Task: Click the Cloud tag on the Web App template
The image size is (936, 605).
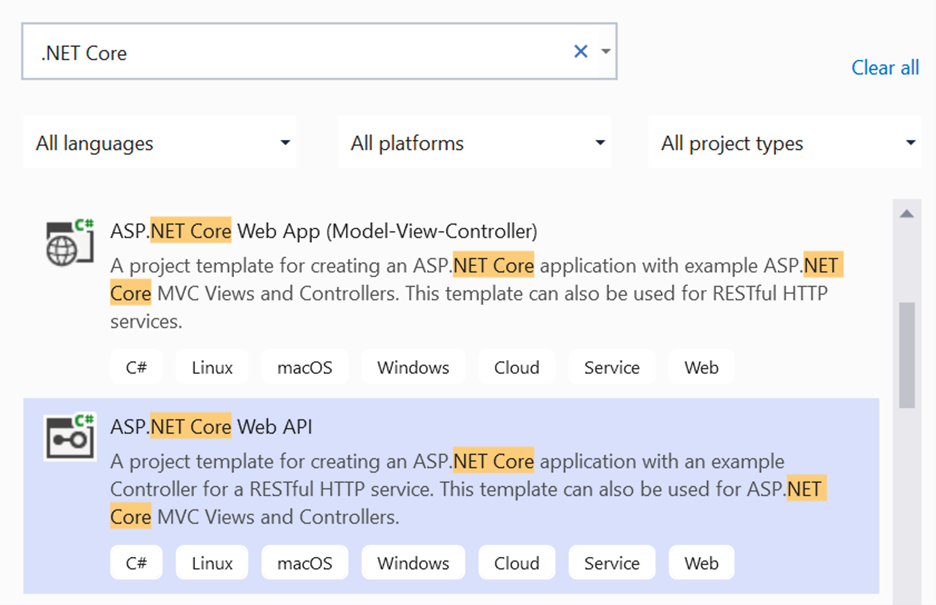Action: (516, 367)
